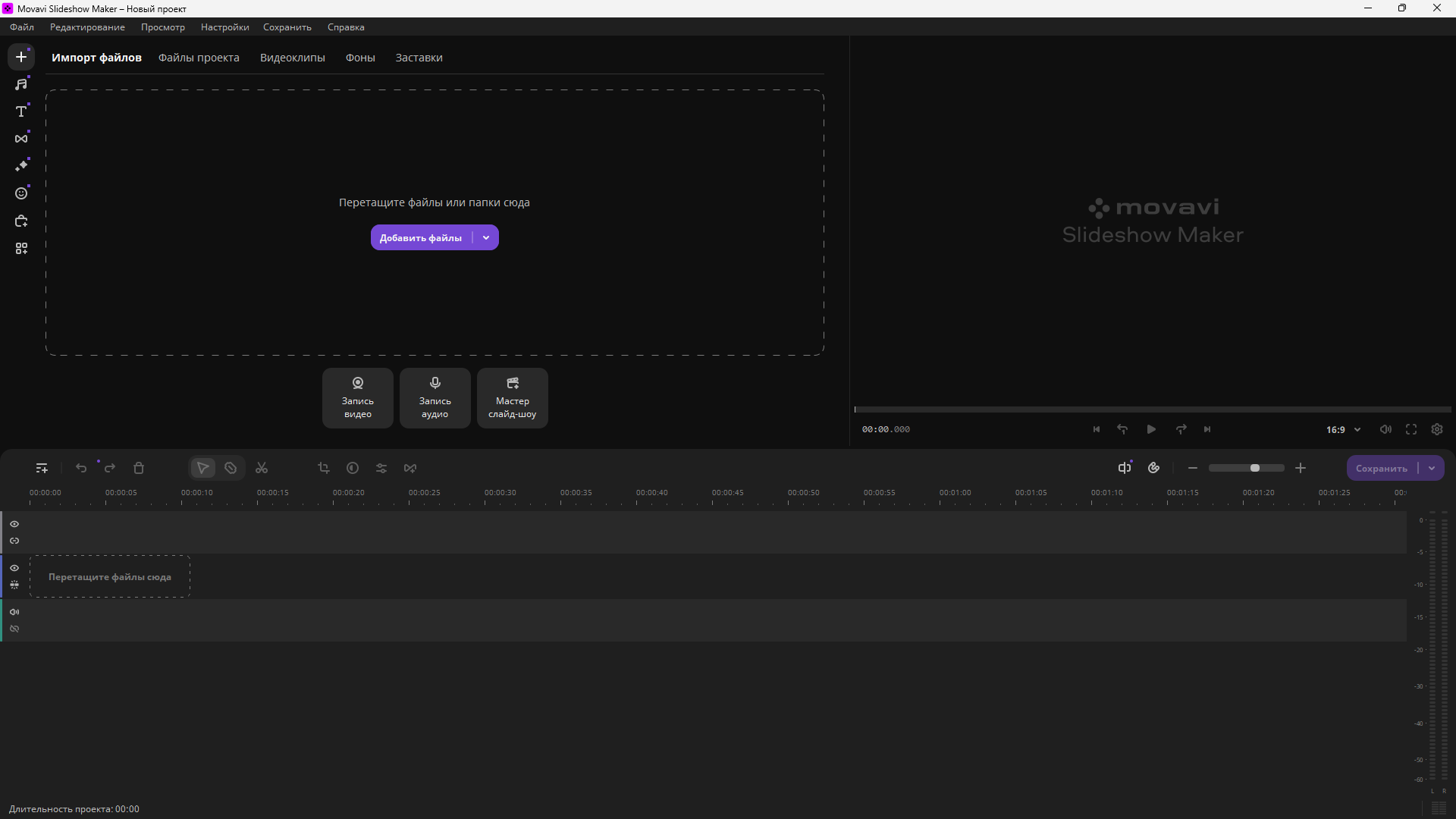1456x819 pixels.
Task: Open the Stickers smiley icon in sidebar
Action: click(21, 193)
